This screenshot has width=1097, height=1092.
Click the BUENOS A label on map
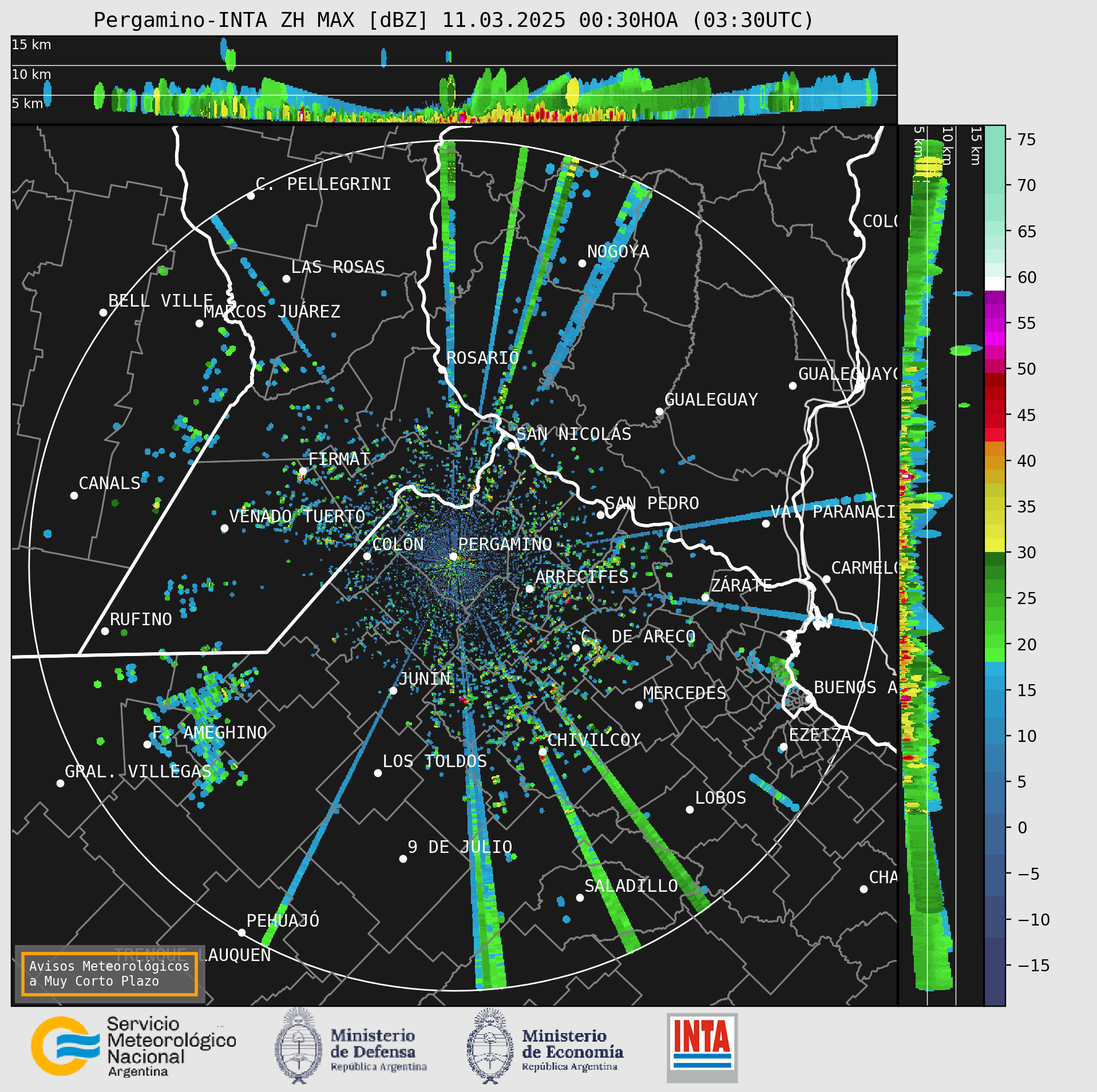856,688
